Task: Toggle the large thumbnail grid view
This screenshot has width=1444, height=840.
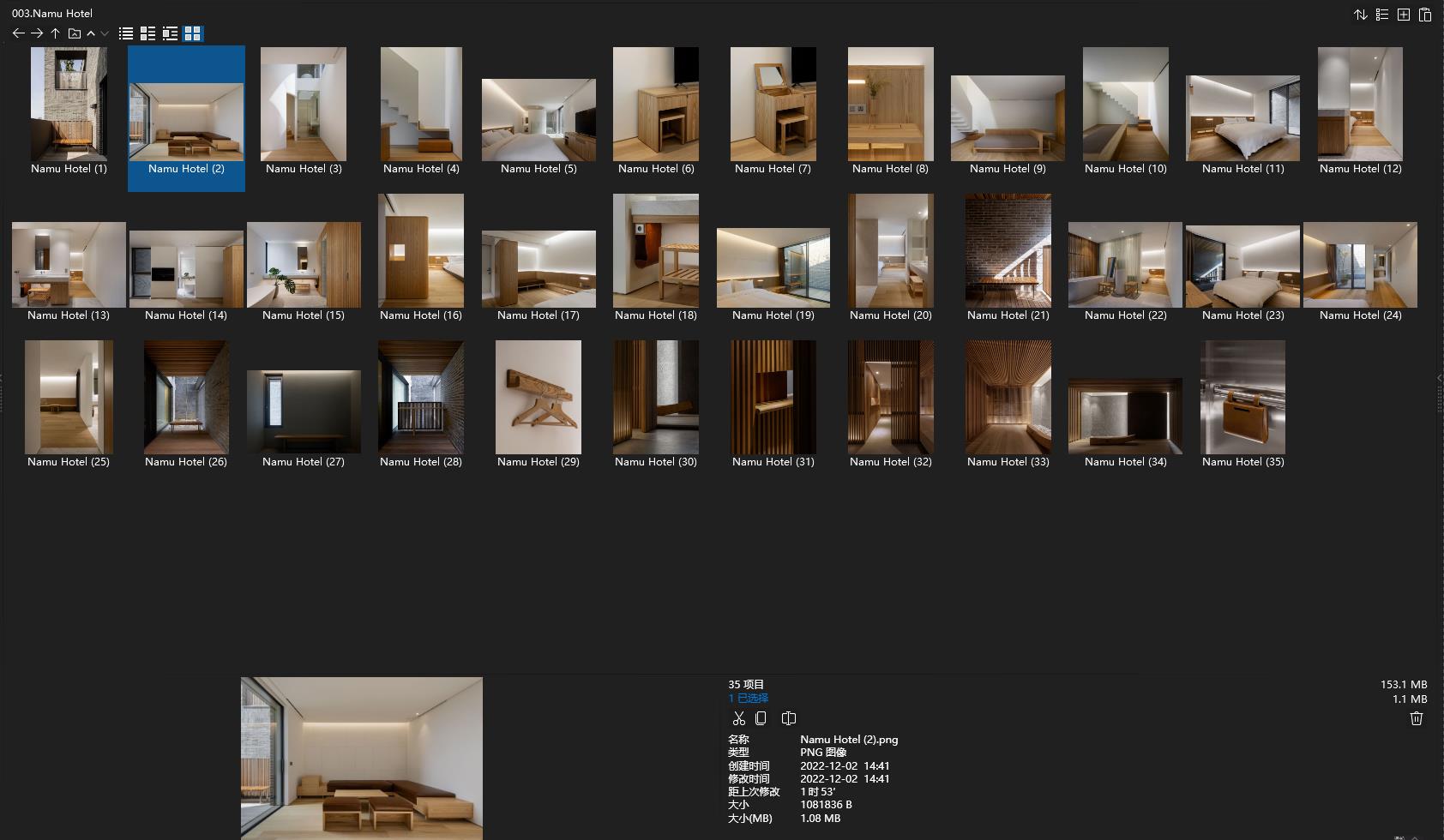Action: [x=193, y=33]
